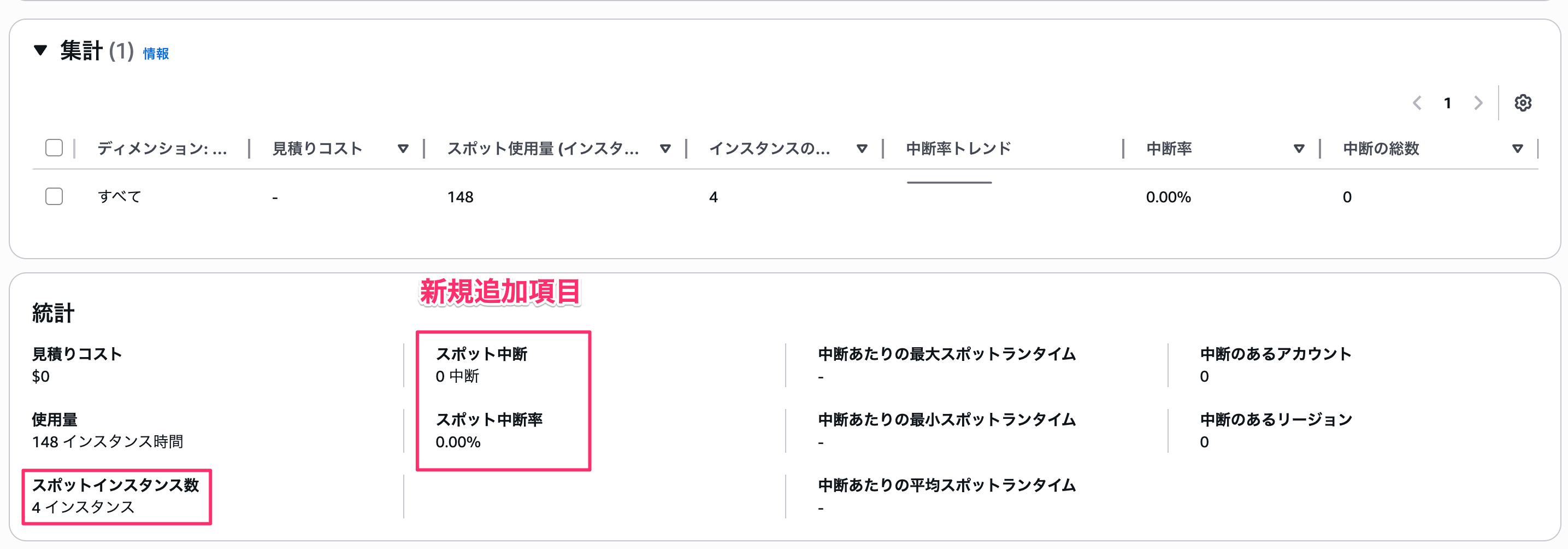This screenshot has height=549, width=1568.
Task: Click the すべて row label
Action: click(119, 197)
